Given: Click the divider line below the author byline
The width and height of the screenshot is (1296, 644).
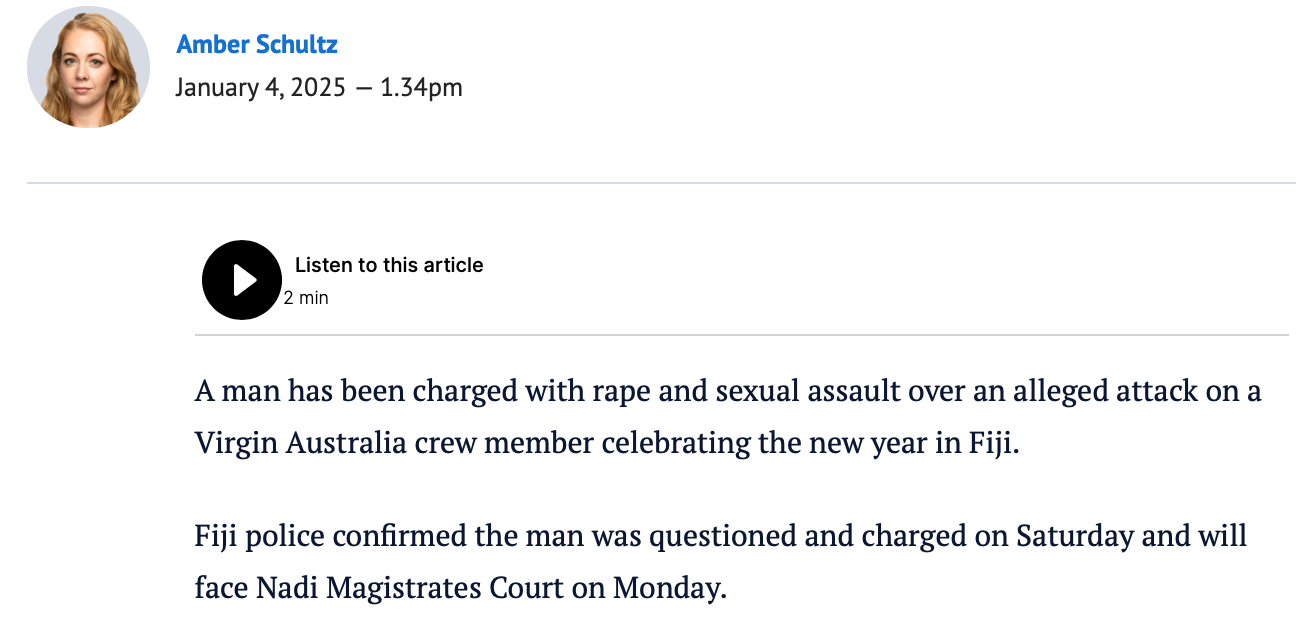Looking at the screenshot, I should tap(660, 183).
